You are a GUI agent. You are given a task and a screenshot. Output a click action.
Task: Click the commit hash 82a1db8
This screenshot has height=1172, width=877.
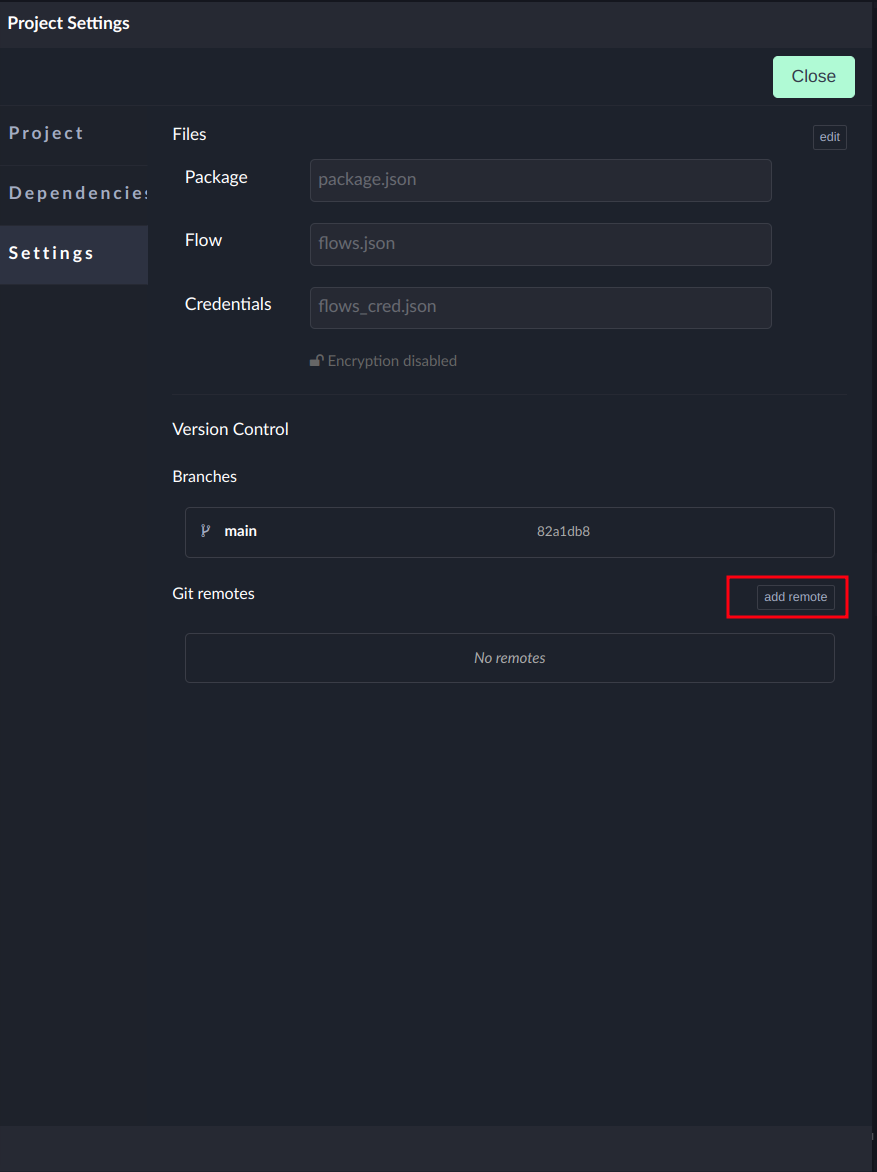tap(563, 531)
